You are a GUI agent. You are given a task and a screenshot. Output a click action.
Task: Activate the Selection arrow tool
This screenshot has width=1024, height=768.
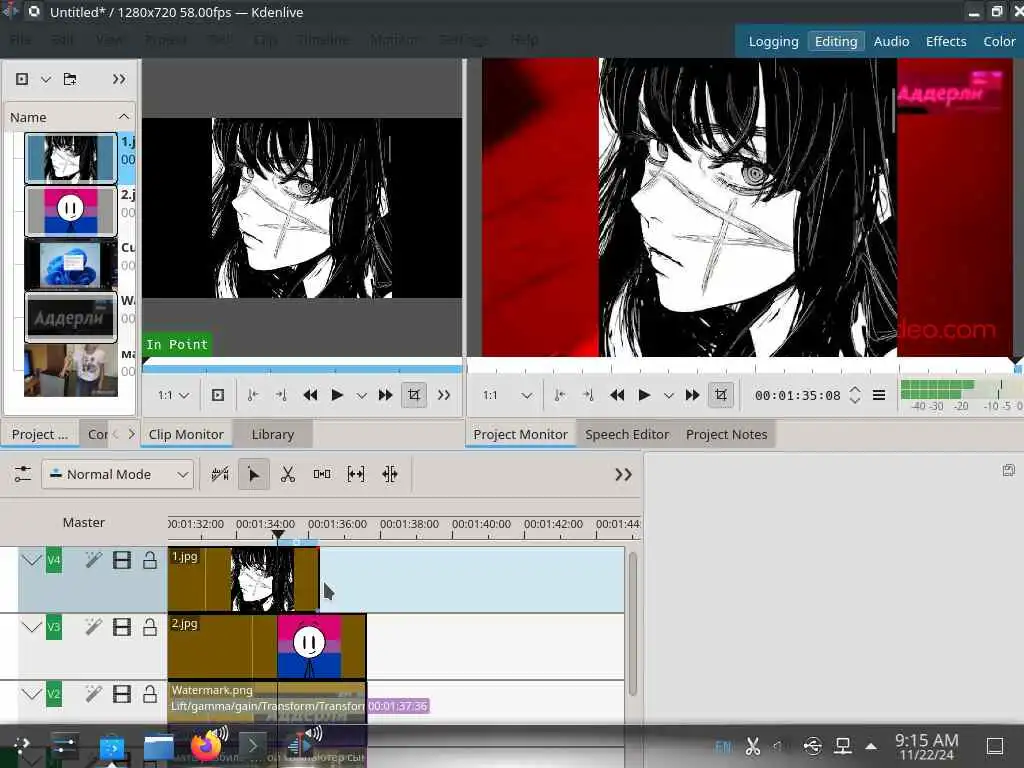pos(253,474)
